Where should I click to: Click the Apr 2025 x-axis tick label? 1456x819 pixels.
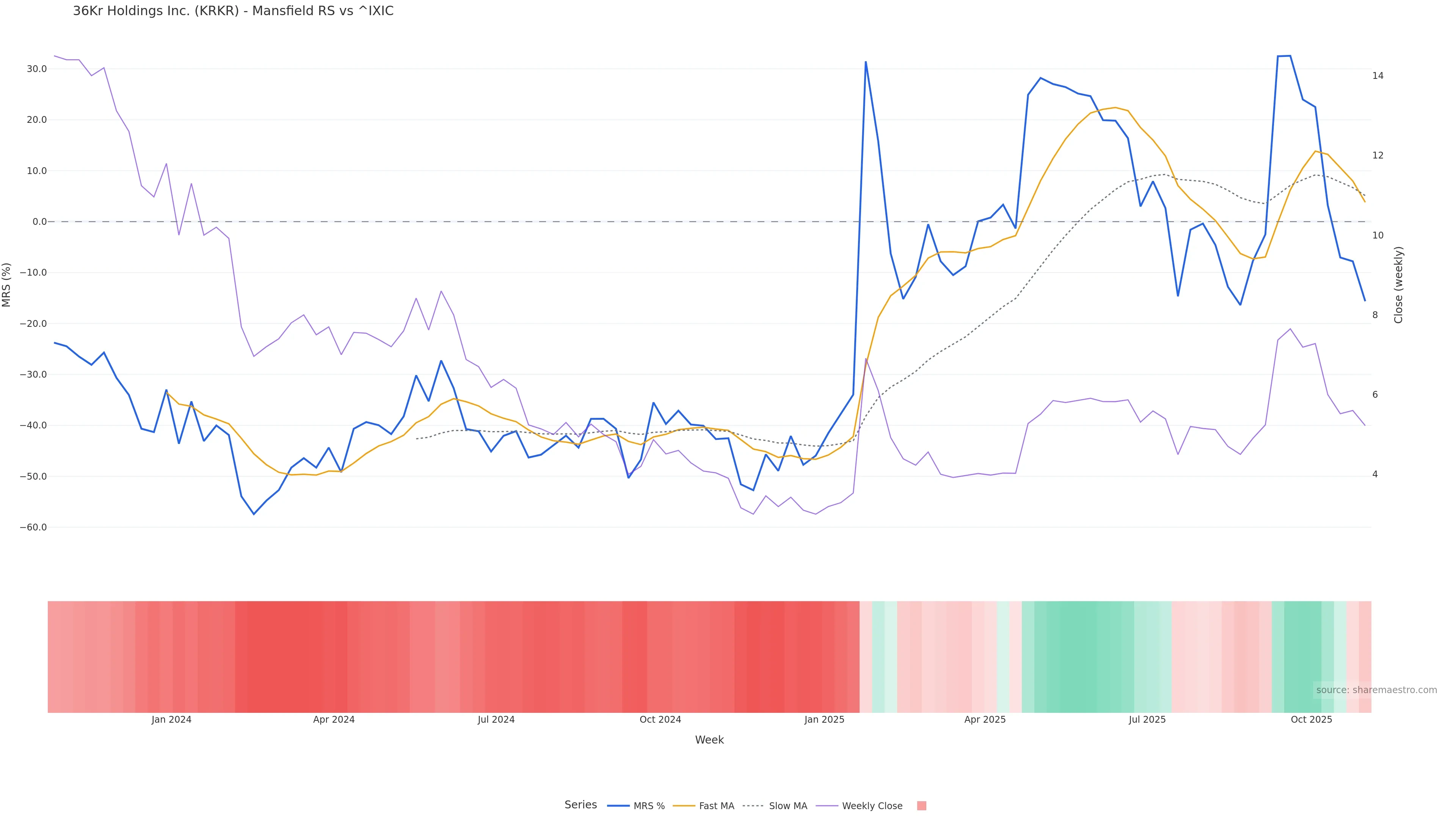coord(985,720)
